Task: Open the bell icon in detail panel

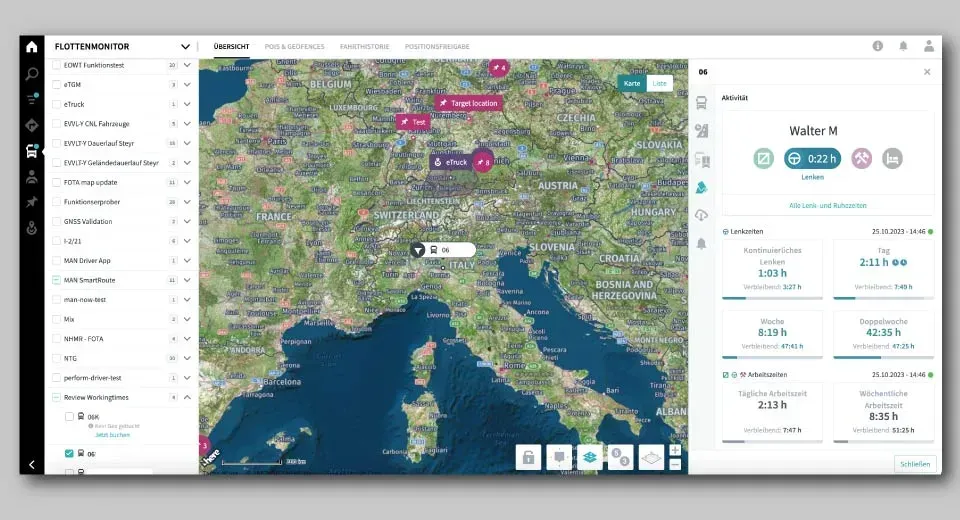Action: 702,244
